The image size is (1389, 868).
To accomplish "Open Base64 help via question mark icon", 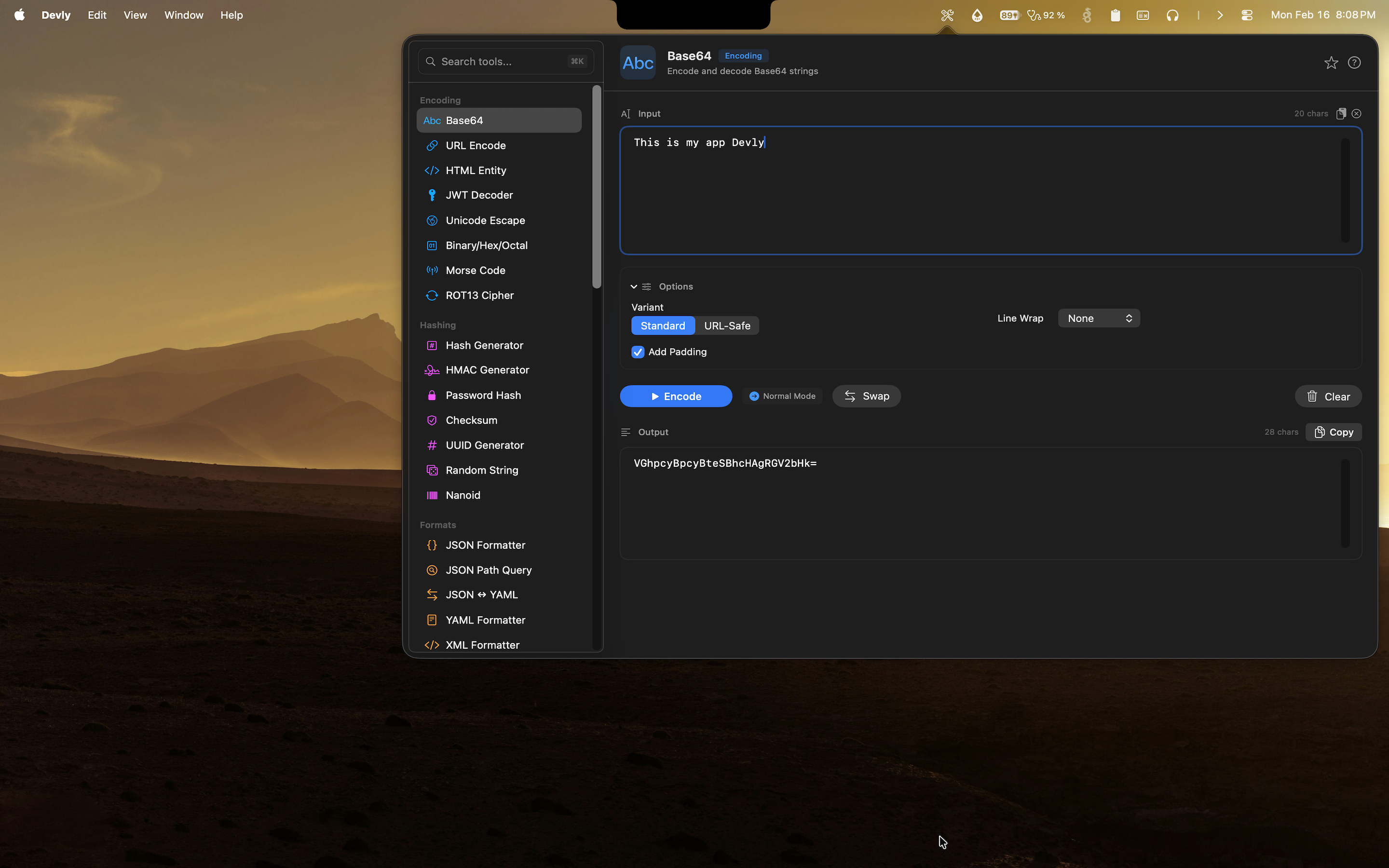I will point(1355,63).
